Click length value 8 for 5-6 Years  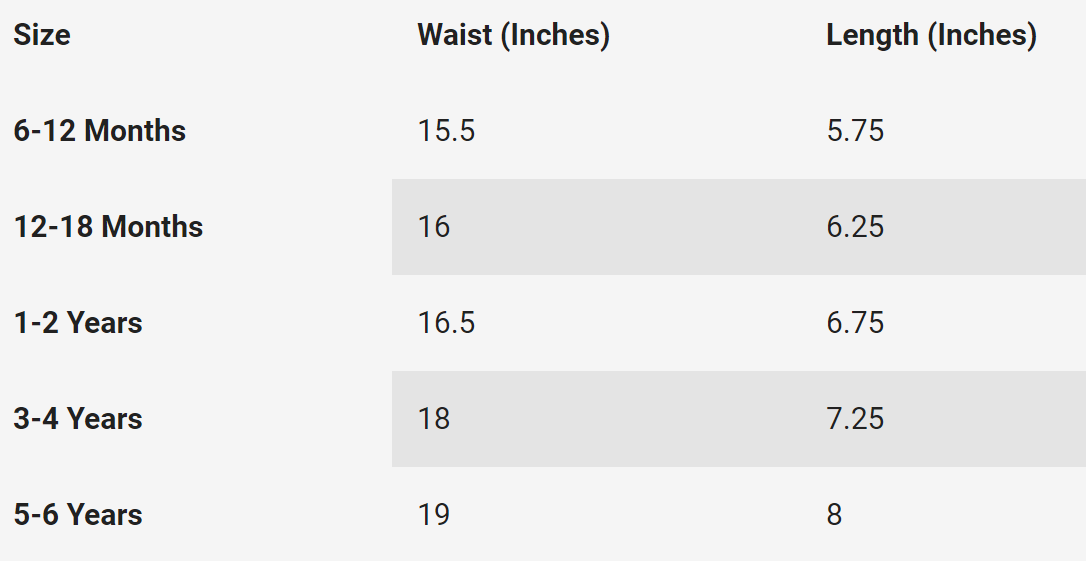click(x=834, y=515)
